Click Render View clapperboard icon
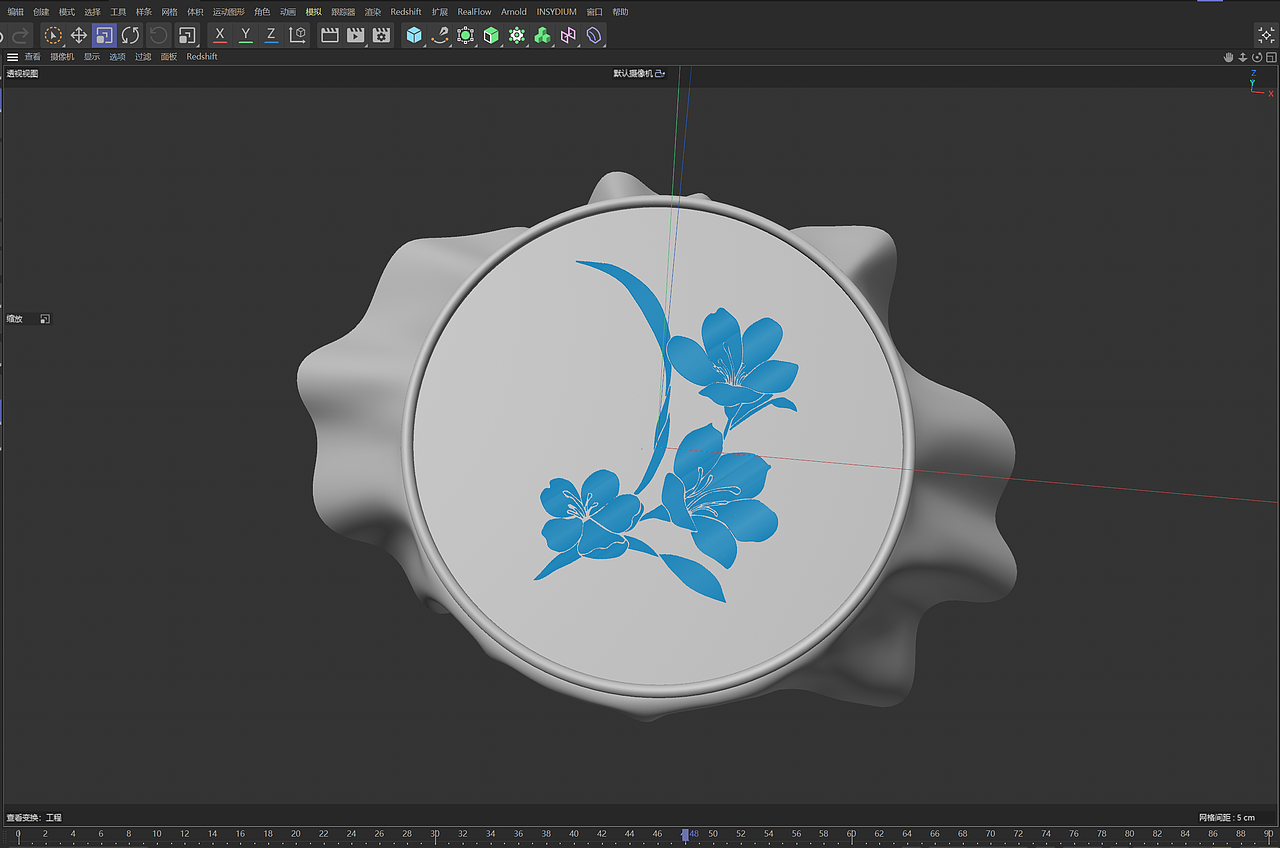This screenshot has height=848, width=1280. [x=330, y=35]
